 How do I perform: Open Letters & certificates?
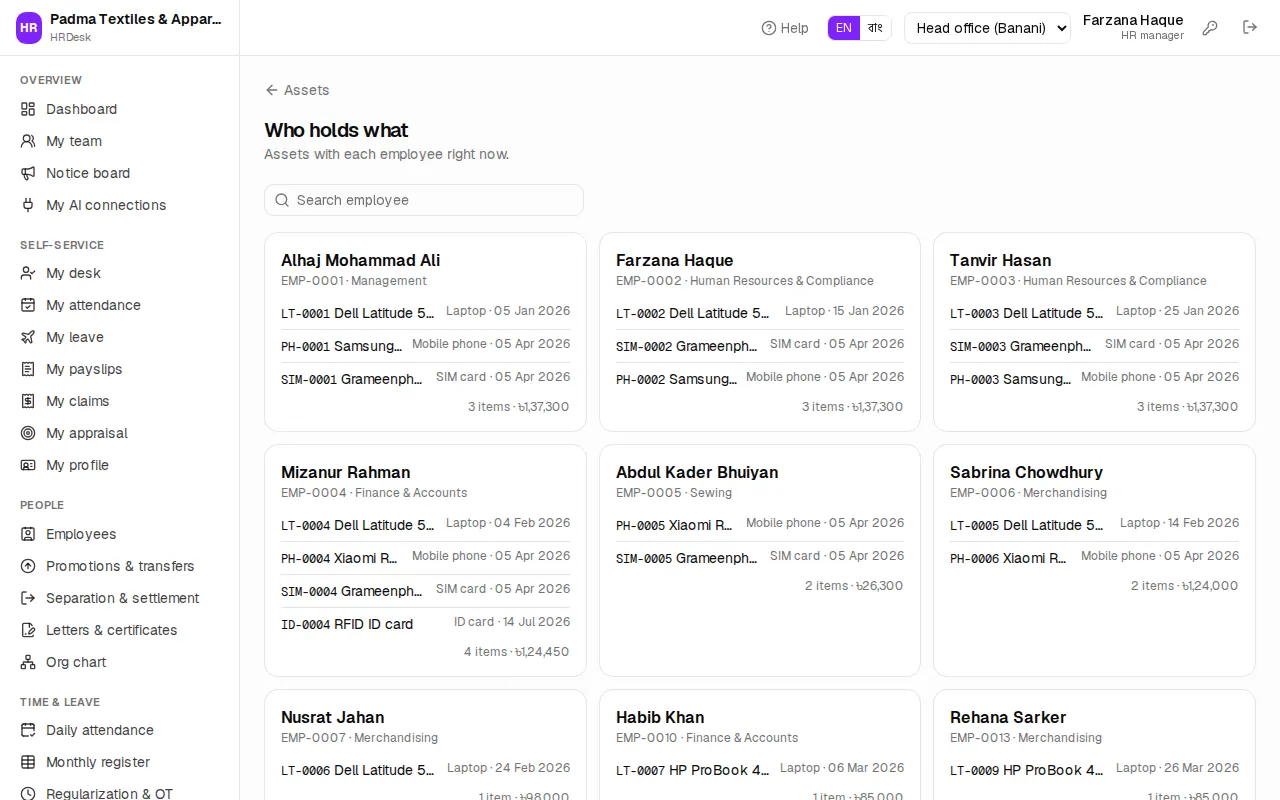[119, 630]
